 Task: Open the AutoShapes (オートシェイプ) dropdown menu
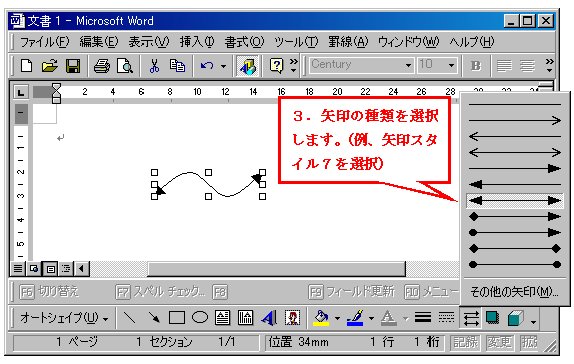tap(64, 318)
